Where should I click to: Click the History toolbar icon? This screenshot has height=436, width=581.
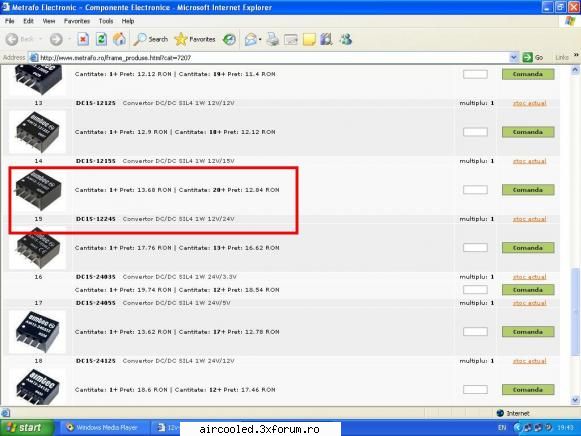229,39
